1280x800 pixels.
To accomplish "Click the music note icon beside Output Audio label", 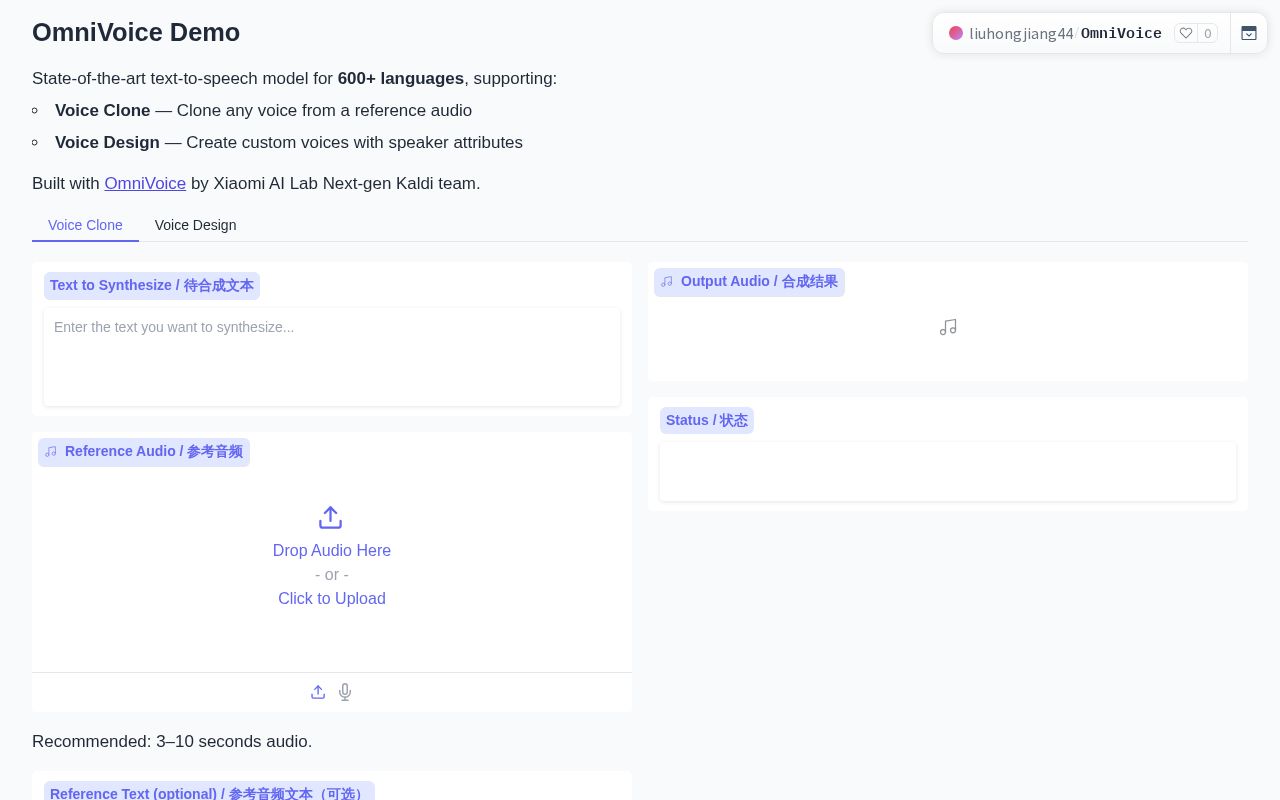I will [667, 282].
